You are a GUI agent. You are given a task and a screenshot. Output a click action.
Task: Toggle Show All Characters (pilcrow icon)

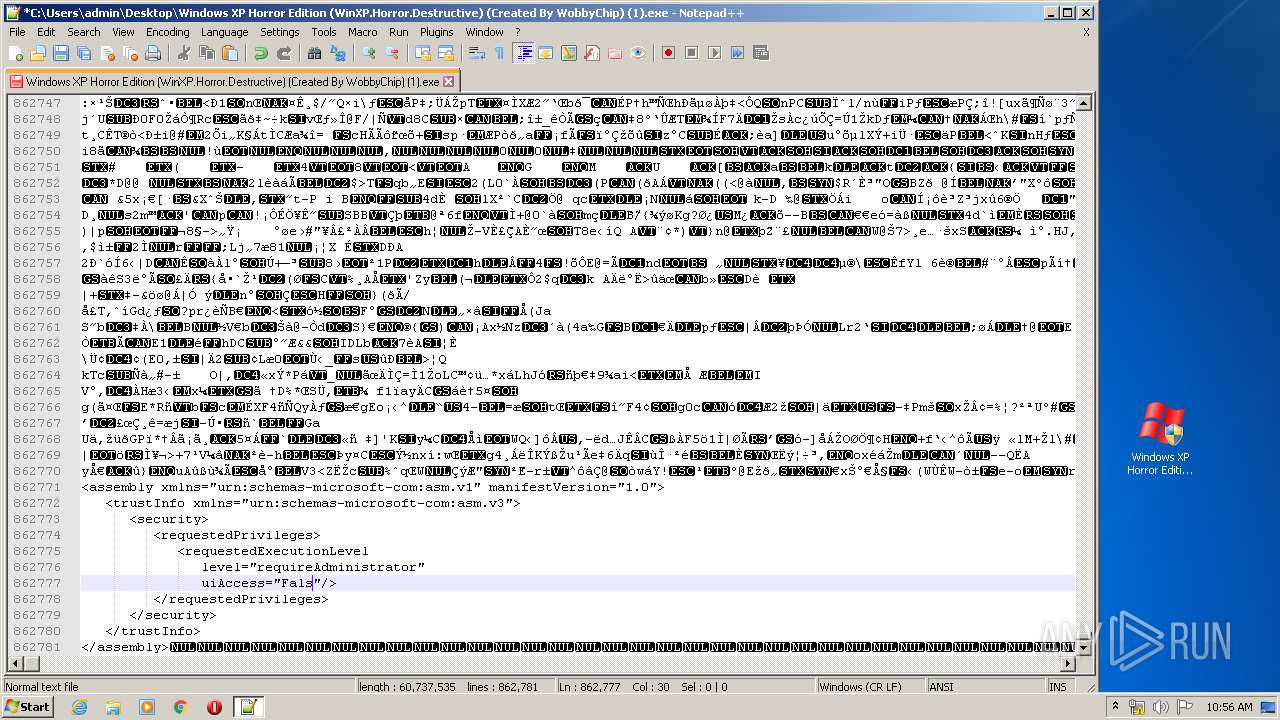[499, 53]
